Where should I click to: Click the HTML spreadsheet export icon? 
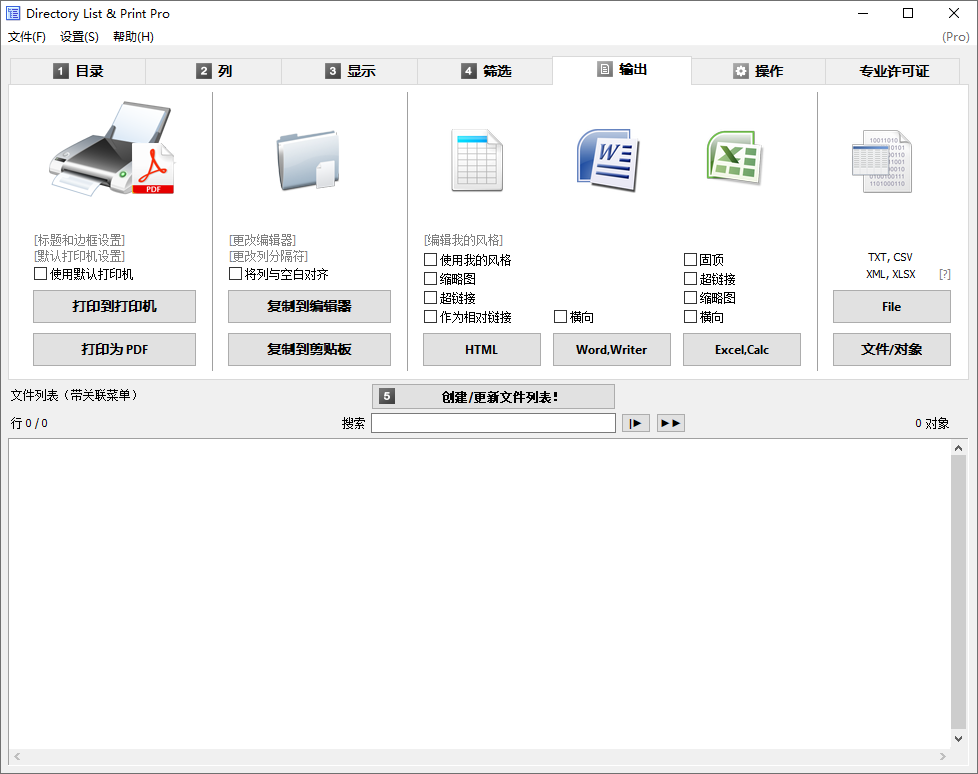point(477,158)
